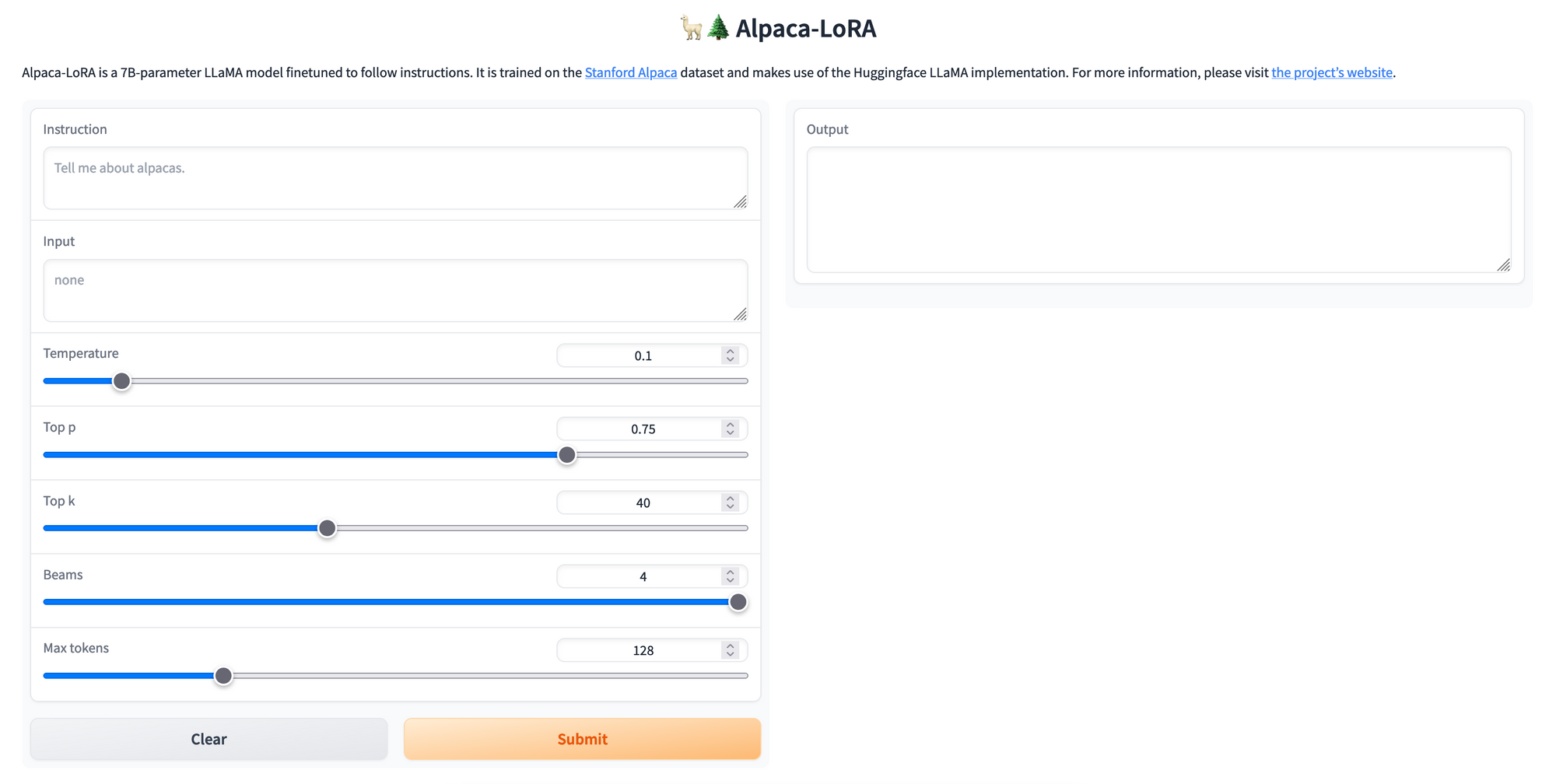Open the Stanford Alpaca link

coord(631,72)
